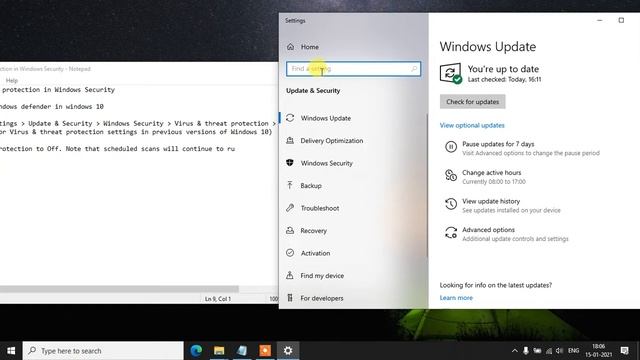Focus the Find a setting search box
This screenshot has height=360, width=640.
[x=353, y=69]
